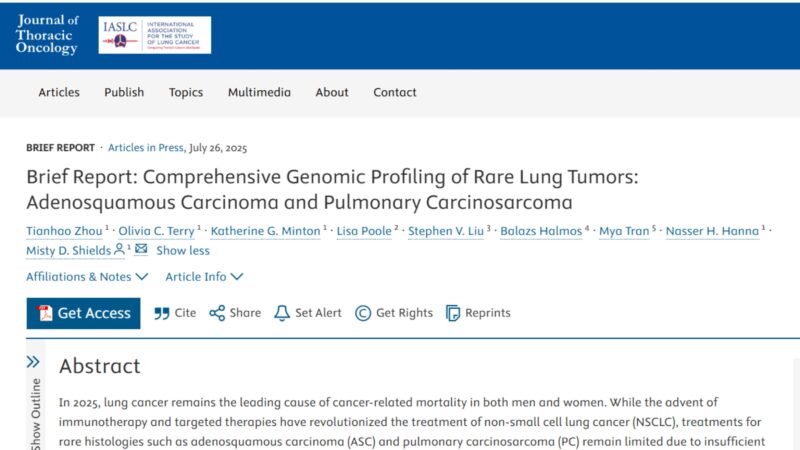Click envelope icon beside Misty D. Shields
The width and height of the screenshot is (800, 450).
click(141, 249)
